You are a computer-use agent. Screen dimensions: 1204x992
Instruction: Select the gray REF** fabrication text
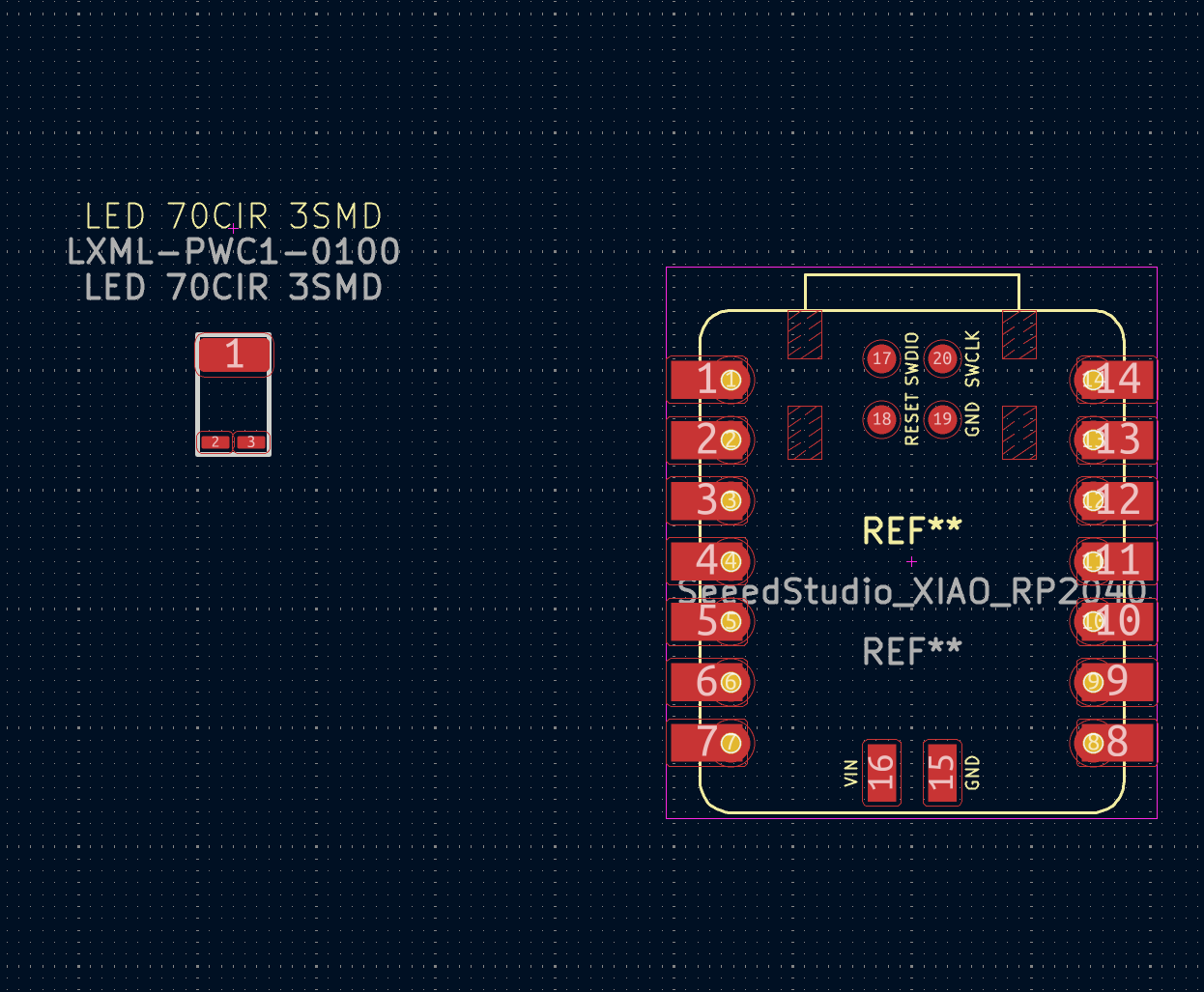coord(911,652)
